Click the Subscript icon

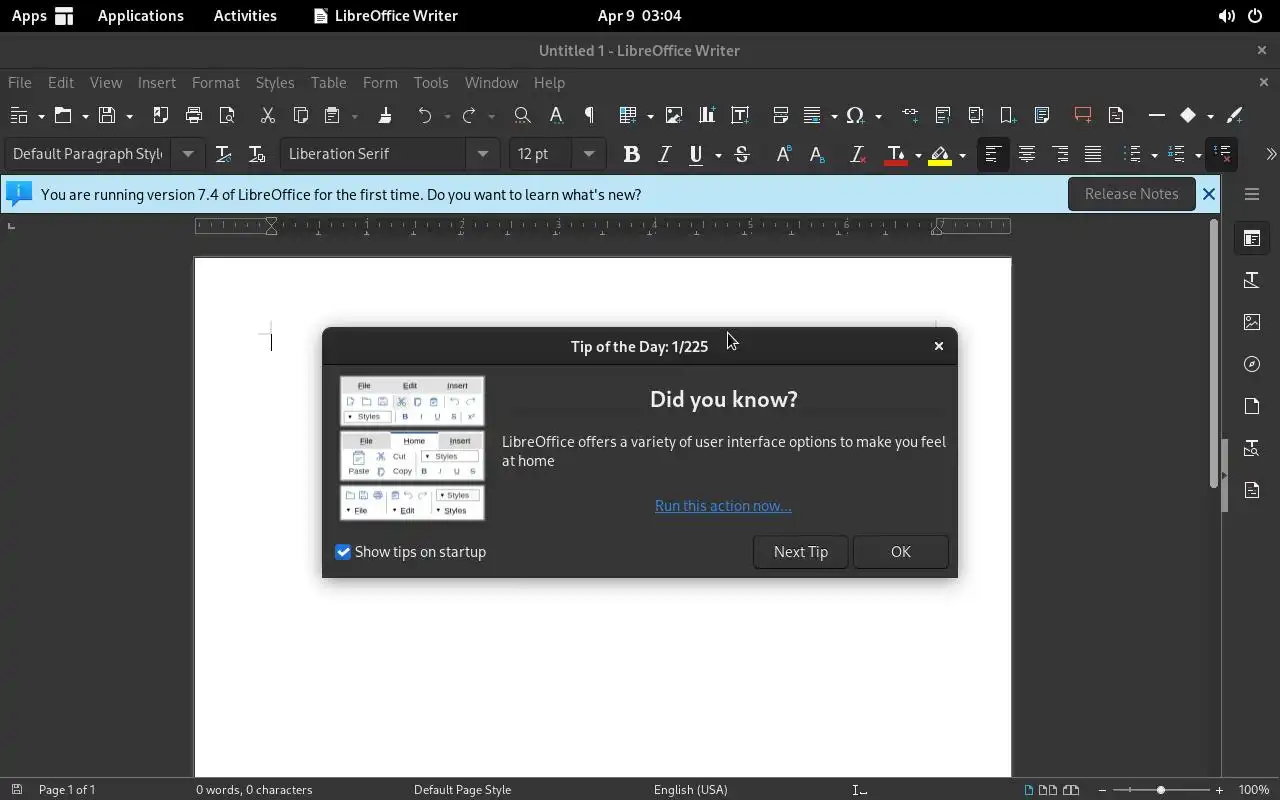816,154
